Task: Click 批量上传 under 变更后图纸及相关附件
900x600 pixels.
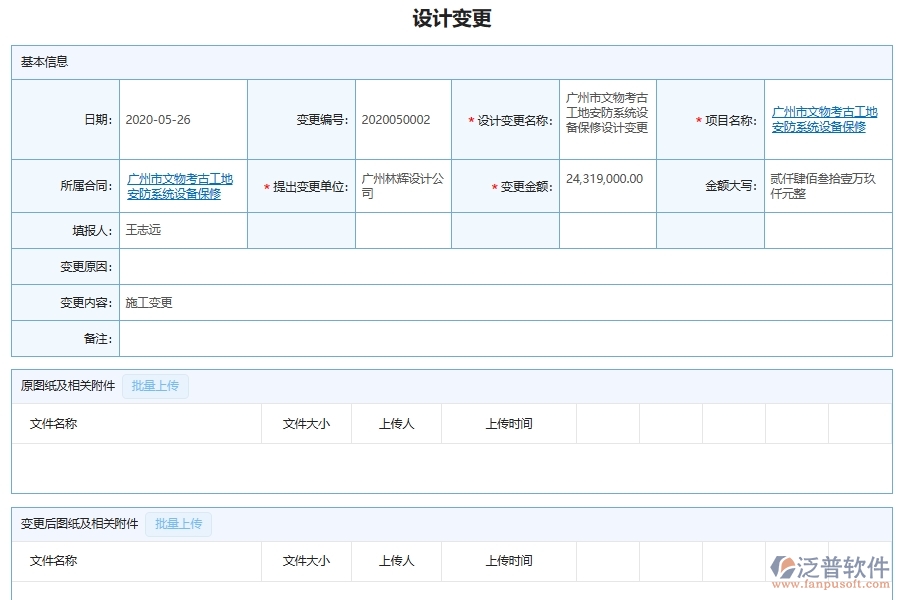Action: coord(178,524)
